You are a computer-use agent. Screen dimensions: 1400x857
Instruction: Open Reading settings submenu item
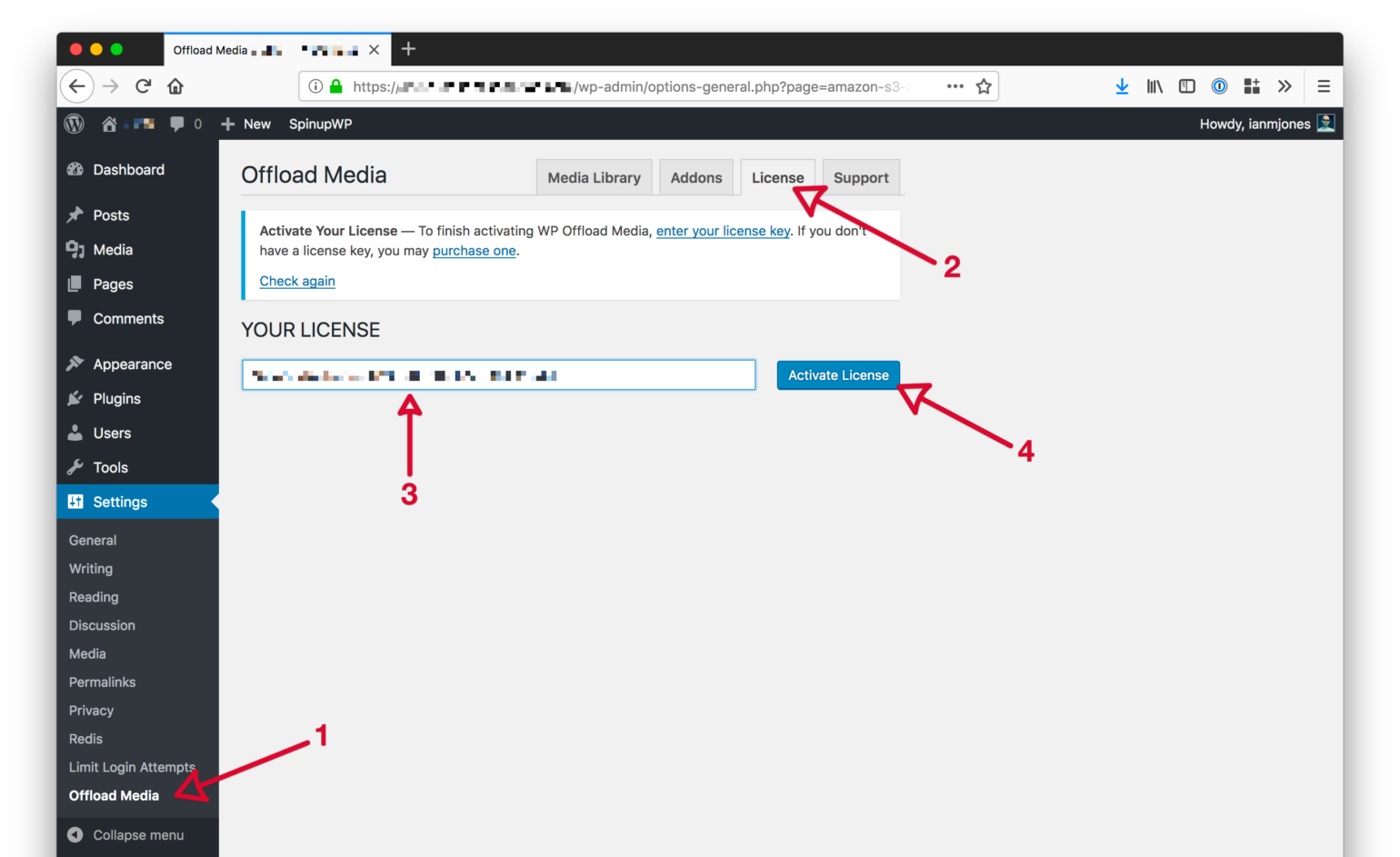pos(94,597)
